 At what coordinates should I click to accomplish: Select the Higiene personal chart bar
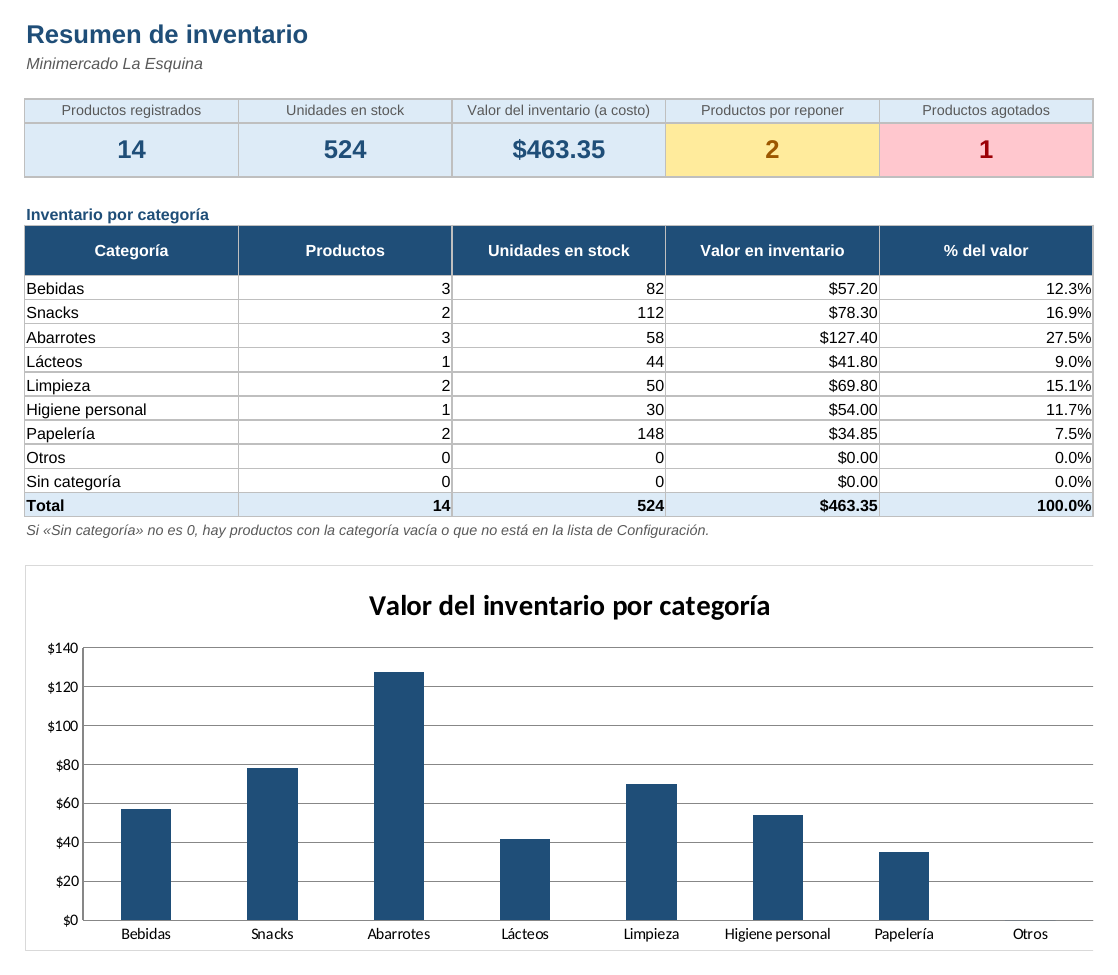(778, 867)
